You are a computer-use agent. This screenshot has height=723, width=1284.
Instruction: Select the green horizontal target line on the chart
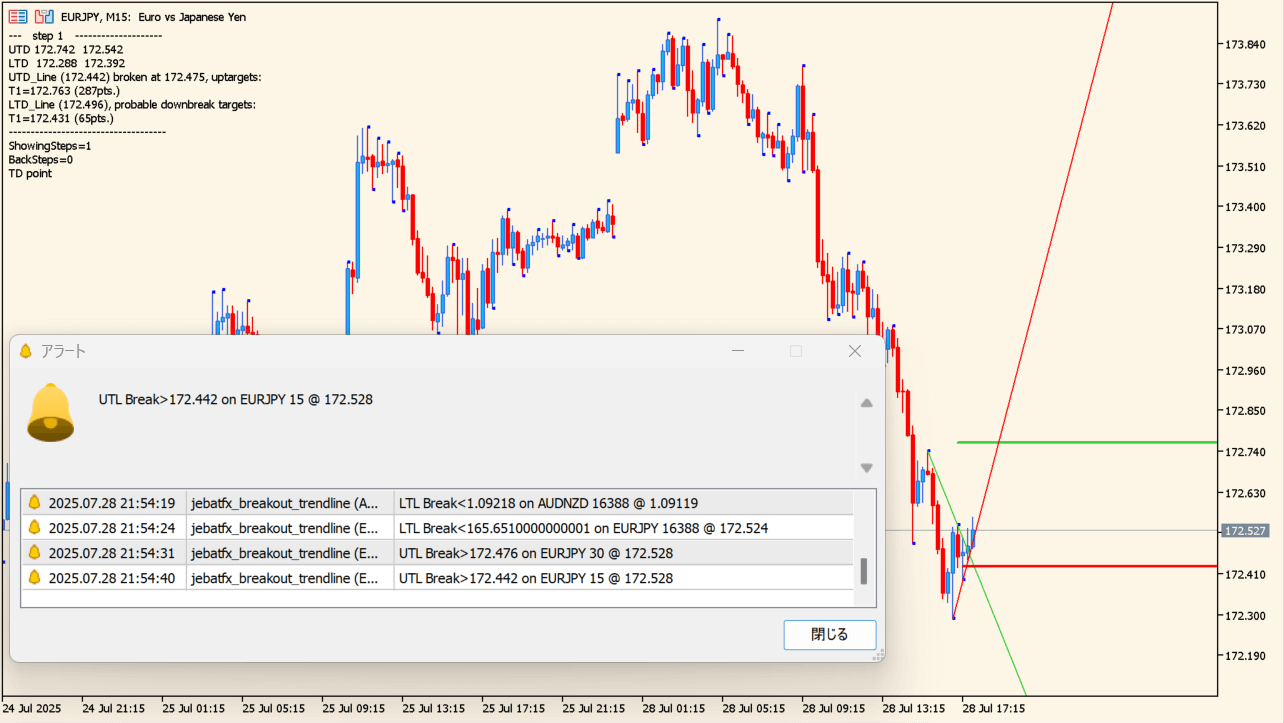pos(1086,442)
